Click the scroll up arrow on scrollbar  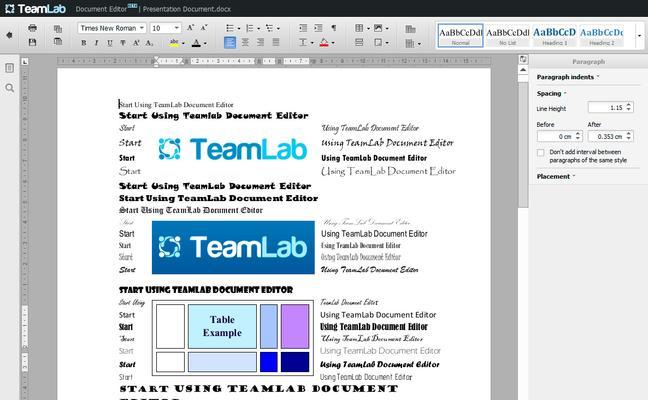pos(523,70)
